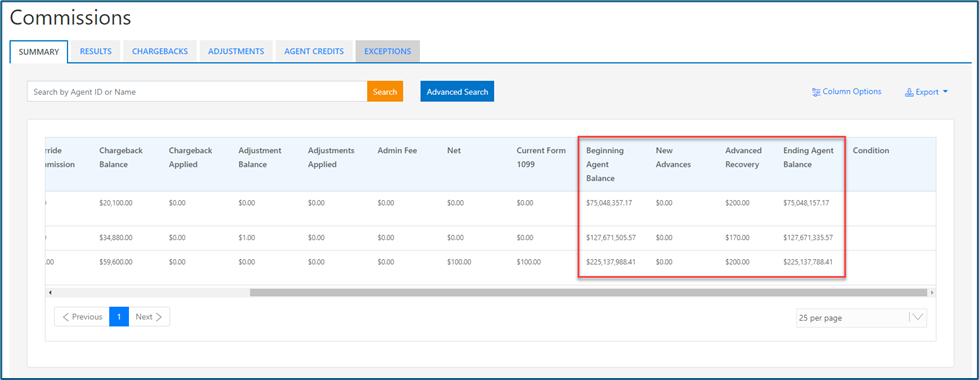
Task: Click ending balance $127,671,335.57
Action: tap(808, 238)
